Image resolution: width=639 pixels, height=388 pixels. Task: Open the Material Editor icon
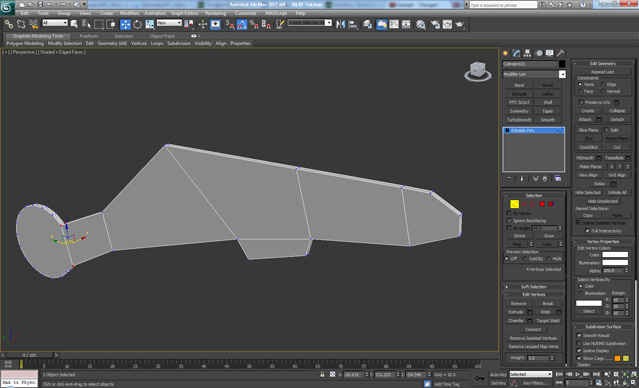tap(421, 24)
